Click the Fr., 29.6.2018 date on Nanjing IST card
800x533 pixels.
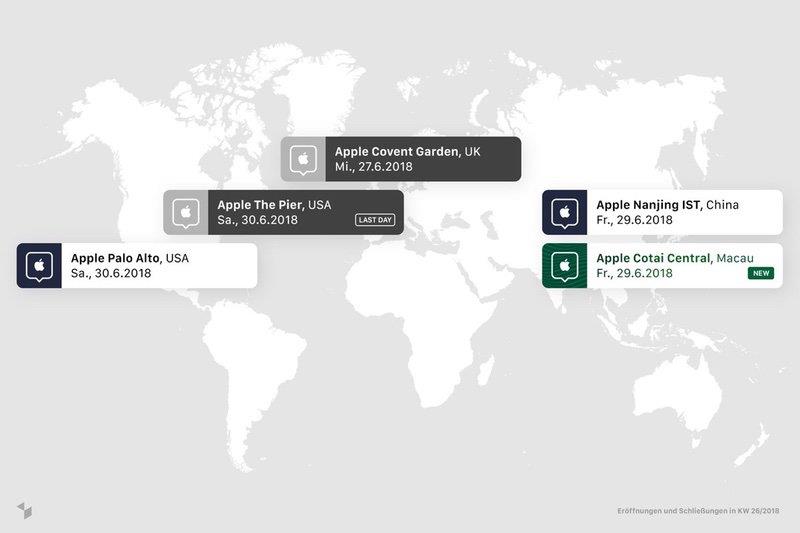pyautogui.click(x=634, y=220)
